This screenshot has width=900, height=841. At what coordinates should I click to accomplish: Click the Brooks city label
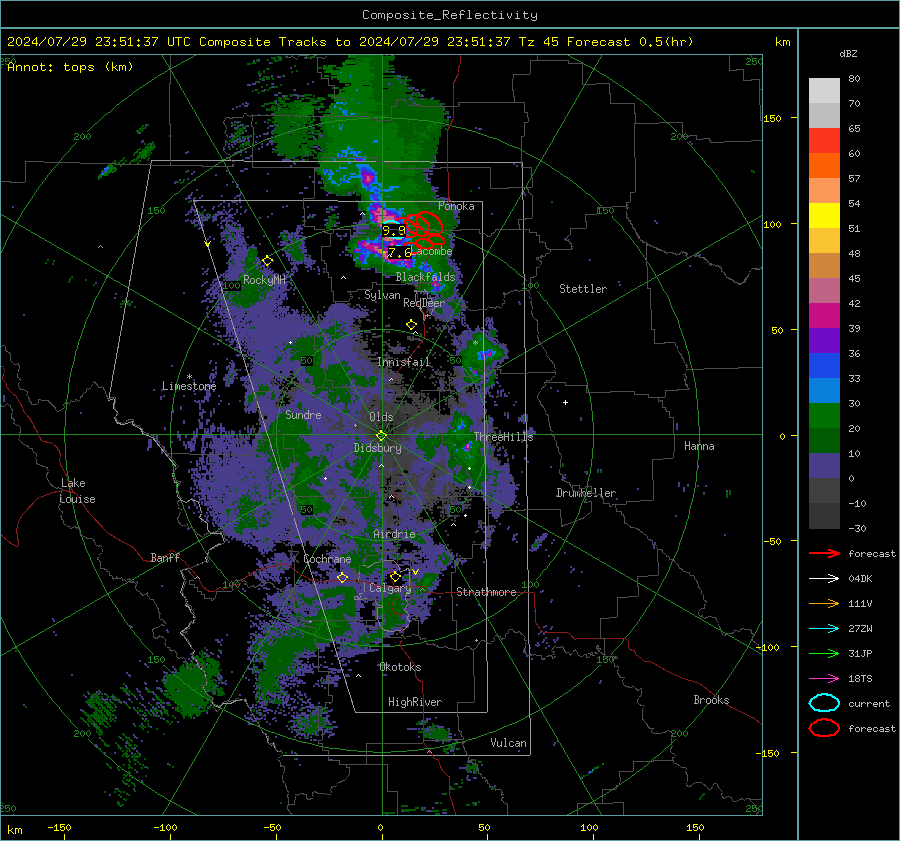pyautogui.click(x=711, y=700)
